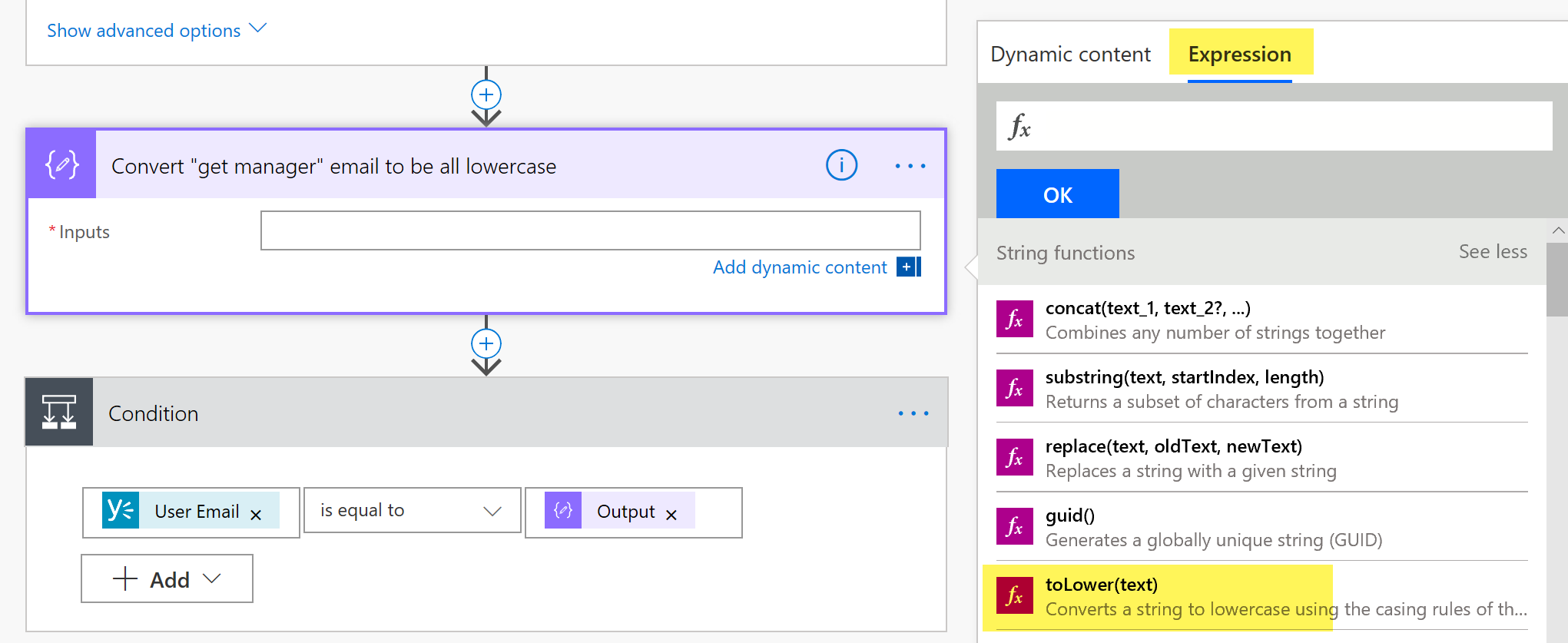Click the OK button

coord(1058,194)
